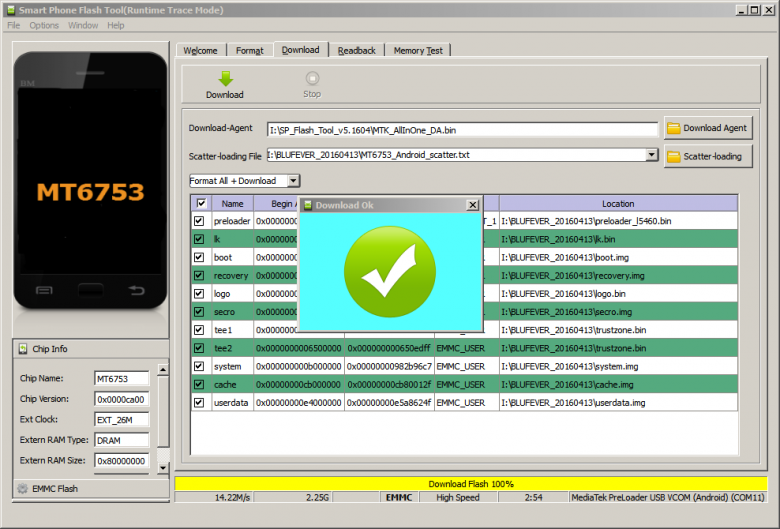
Task: Click the Download Ok dialog title icon
Action: point(308,205)
